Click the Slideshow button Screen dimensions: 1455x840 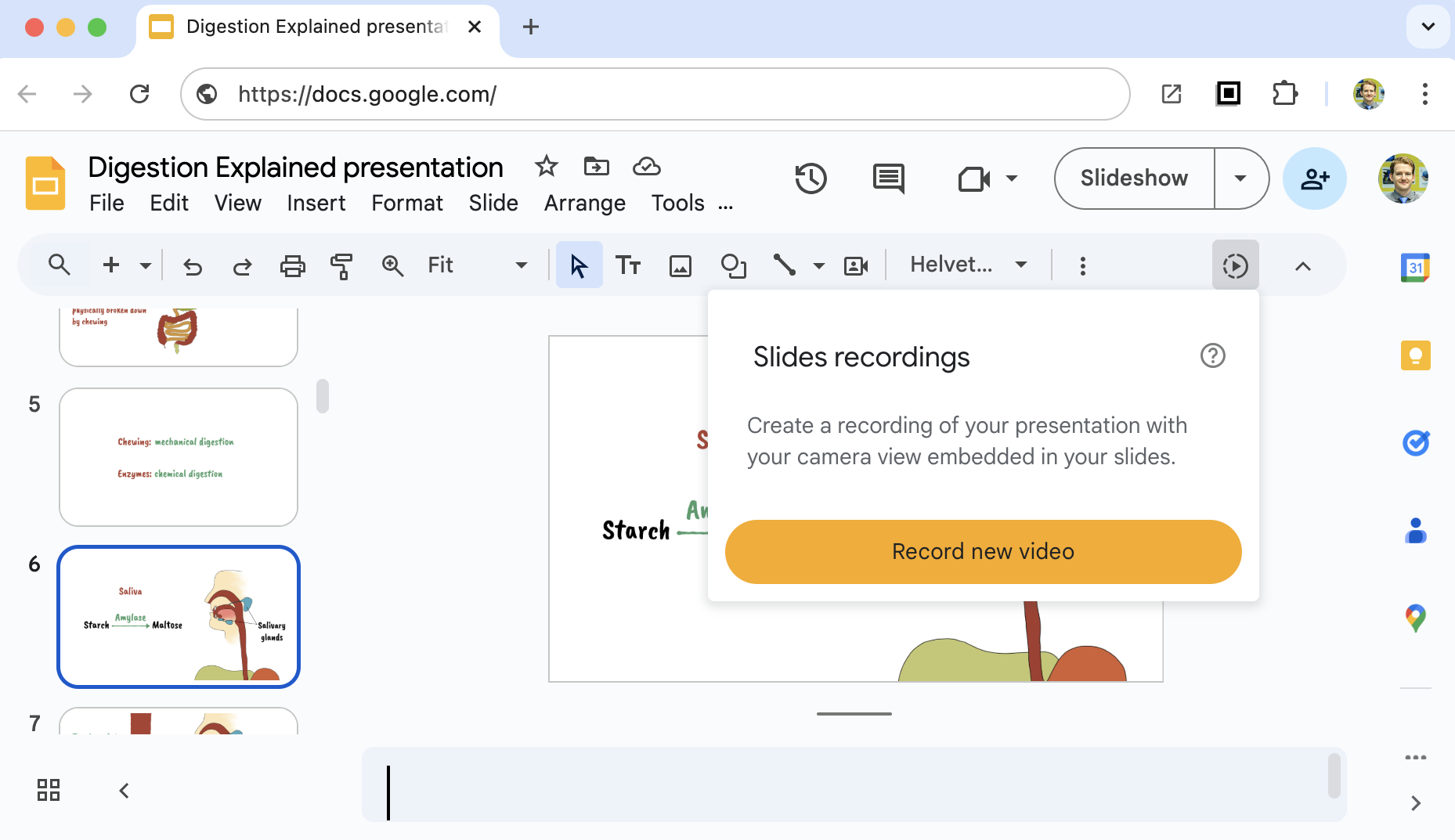[1134, 178]
